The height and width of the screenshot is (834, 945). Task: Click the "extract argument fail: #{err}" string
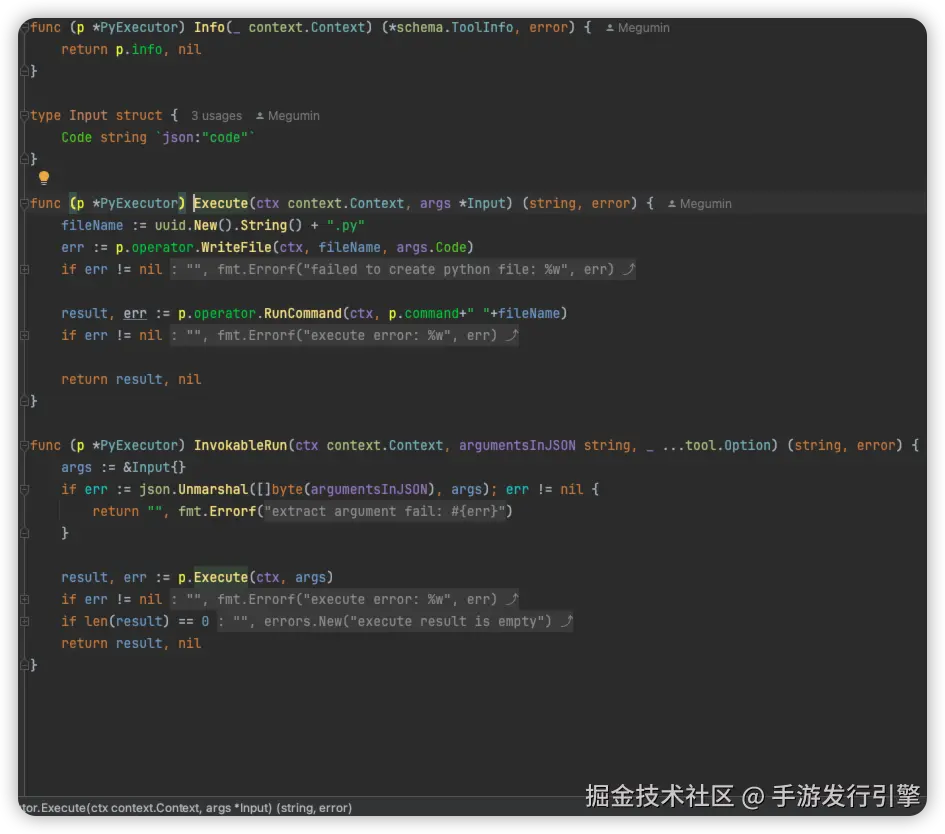(x=385, y=512)
